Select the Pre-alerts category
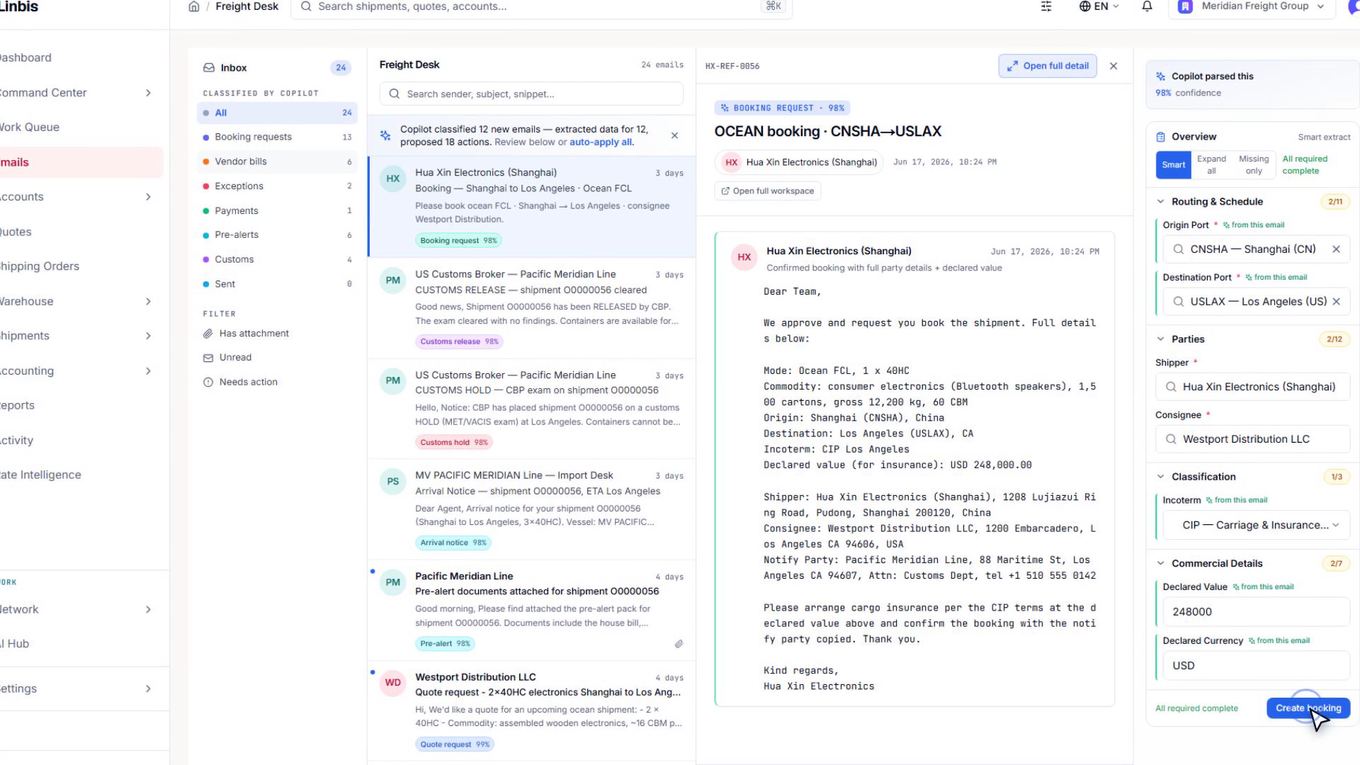The image size is (1360, 765). click(277, 235)
